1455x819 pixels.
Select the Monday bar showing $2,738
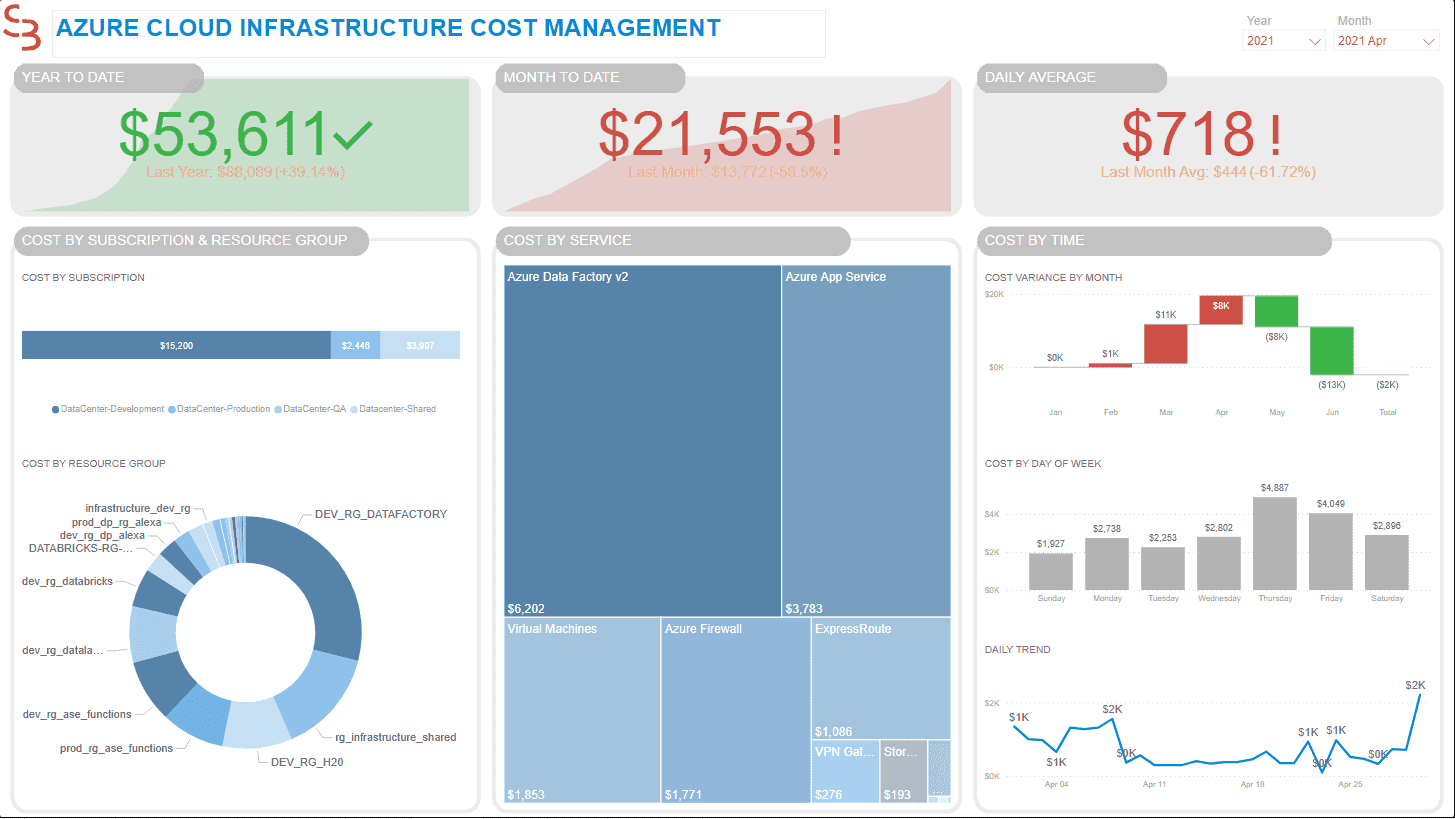click(x=1106, y=564)
